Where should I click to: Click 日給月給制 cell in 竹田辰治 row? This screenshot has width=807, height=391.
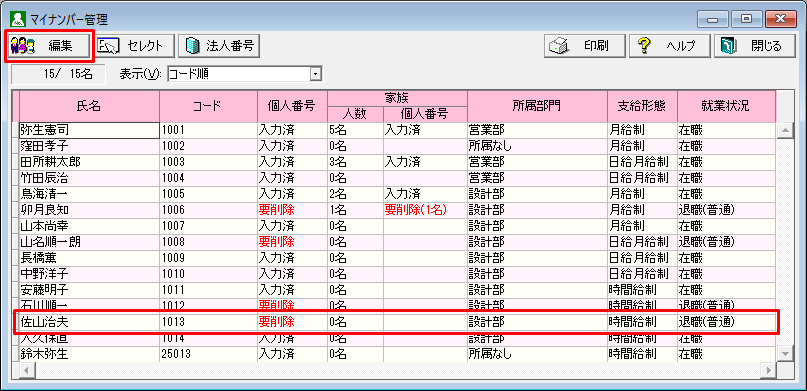[x=642, y=178]
